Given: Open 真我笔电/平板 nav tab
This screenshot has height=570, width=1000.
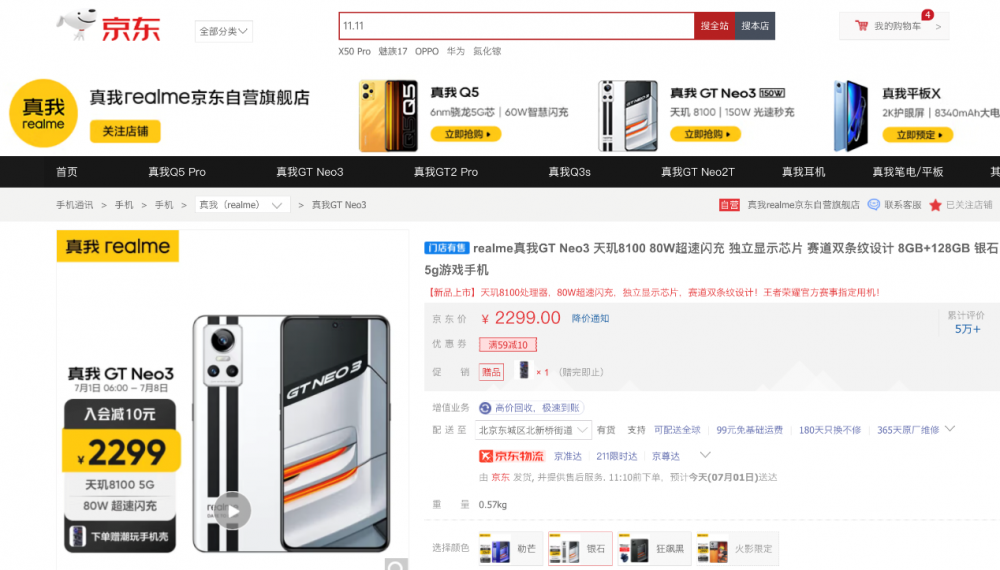Looking at the screenshot, I should pyautogui.click(x=908, y=172).
